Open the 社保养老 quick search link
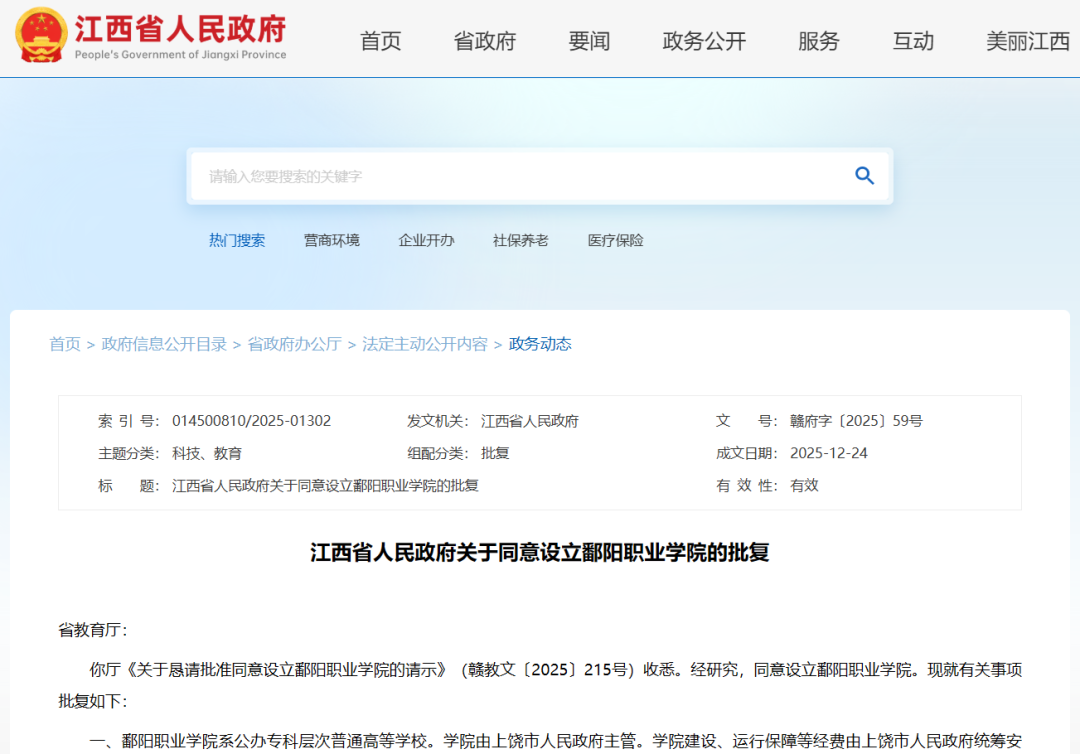This screenshot has height=754, width=1080. coord(520,240)
